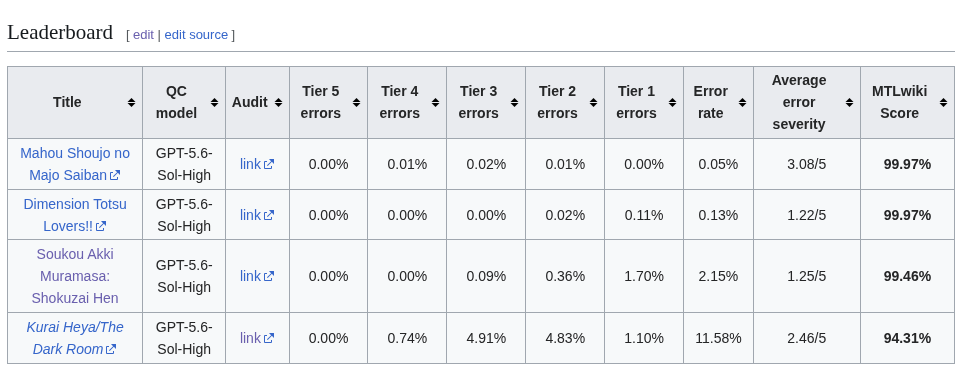Screen dimensions: 955x374
Task: Open audit link for Kurai Heya row
Action: (x=257, y=338)
